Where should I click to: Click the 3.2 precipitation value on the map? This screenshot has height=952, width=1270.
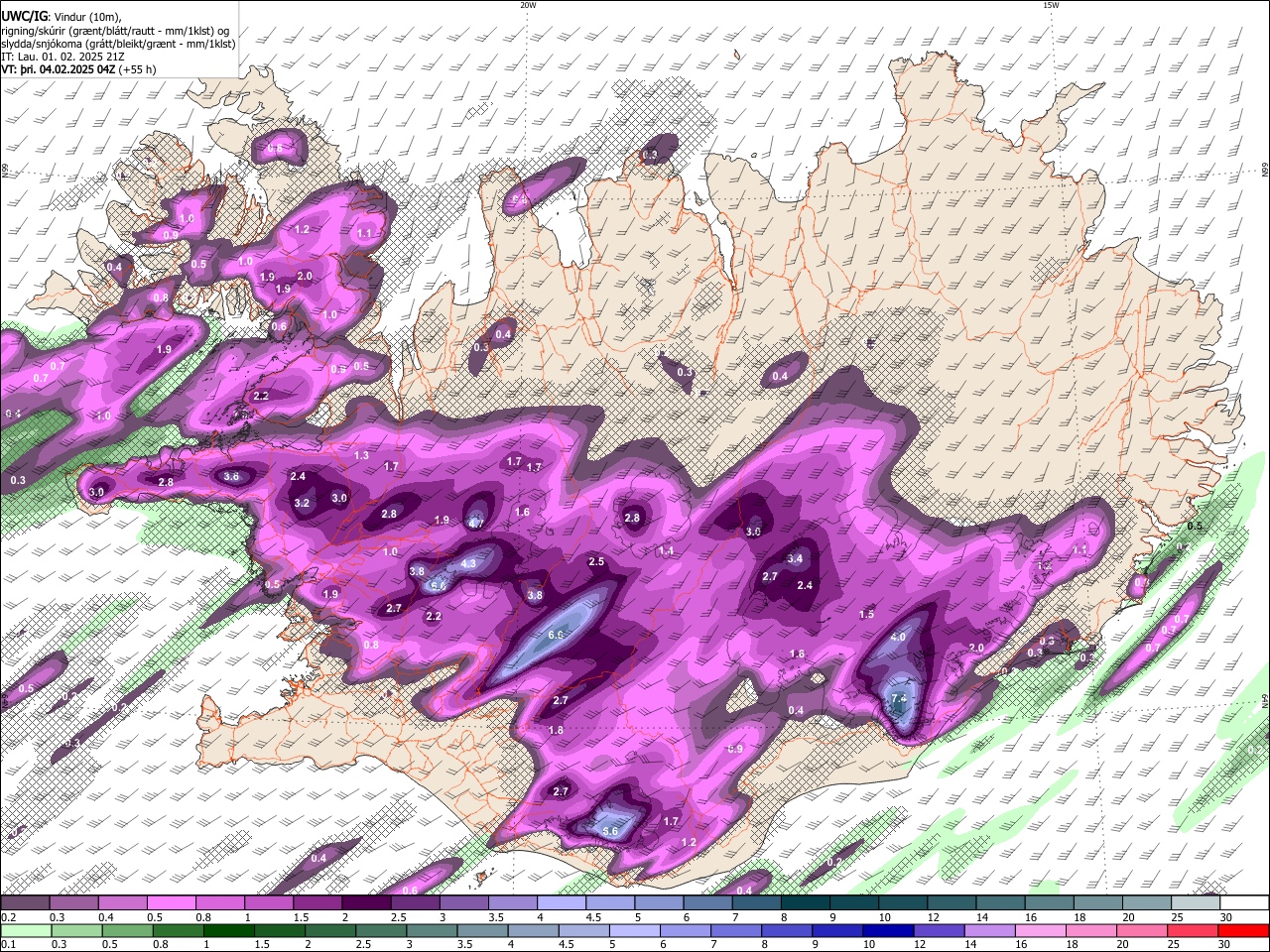302,504
